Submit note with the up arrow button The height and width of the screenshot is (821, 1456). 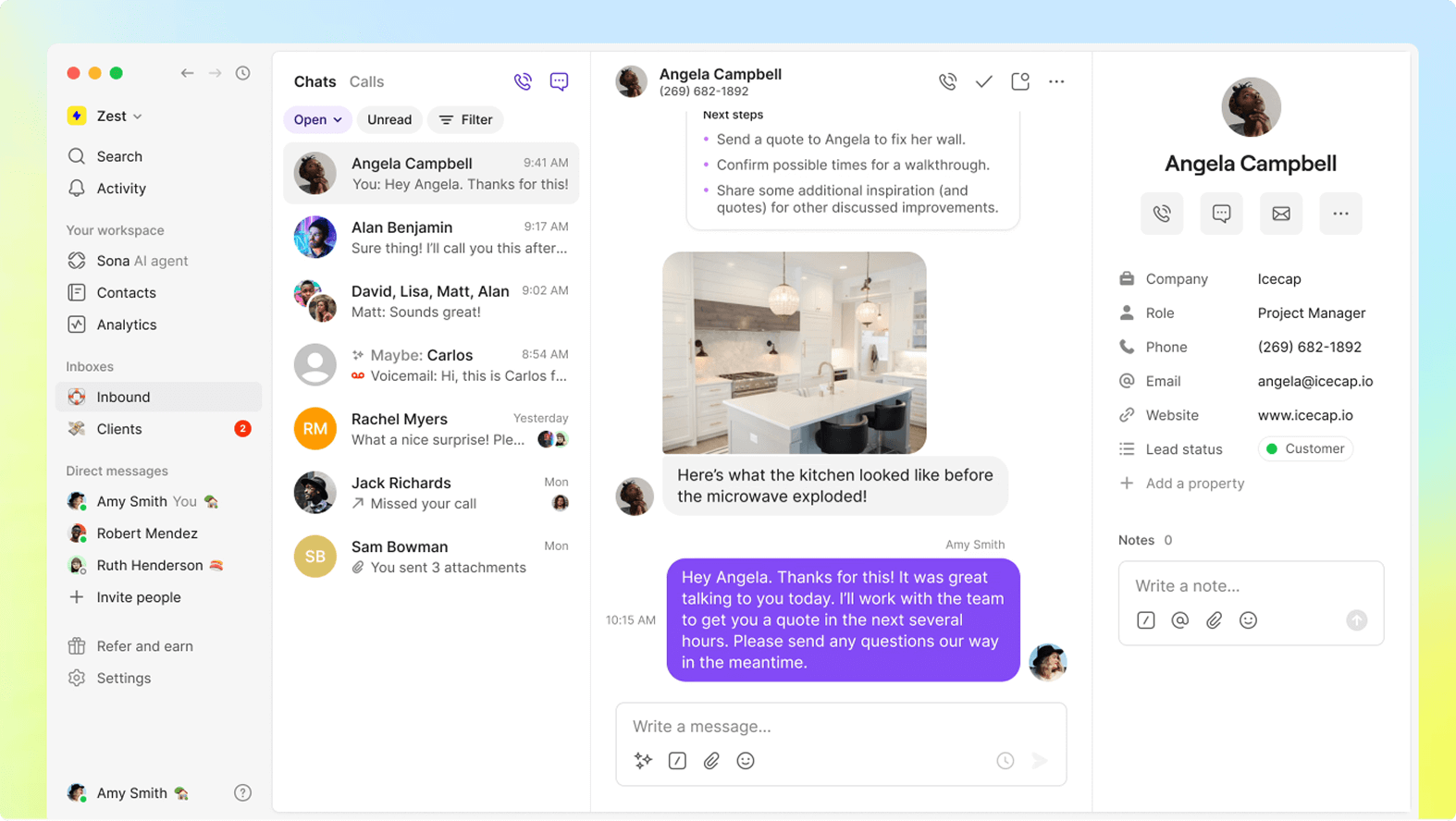tap(1356, 620)
